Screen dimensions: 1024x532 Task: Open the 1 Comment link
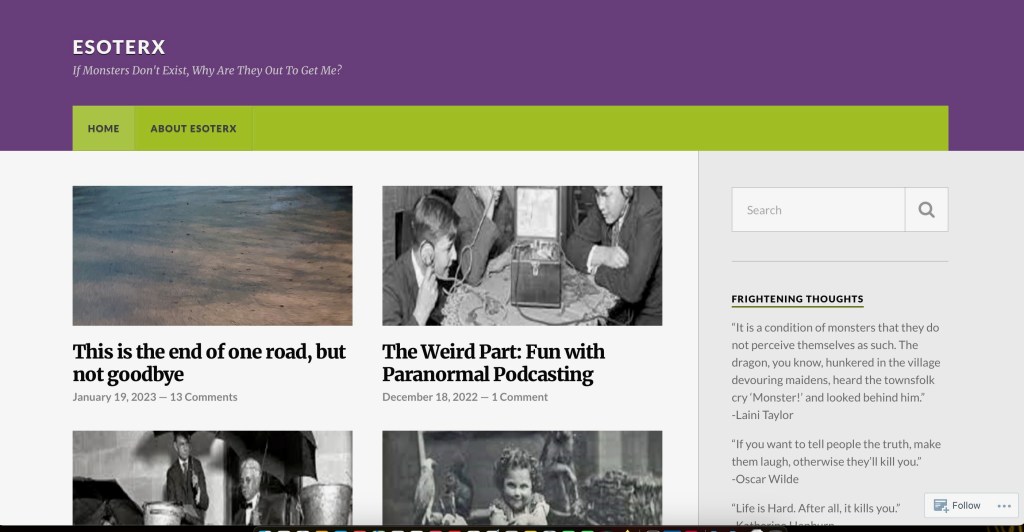click(519, 397)
